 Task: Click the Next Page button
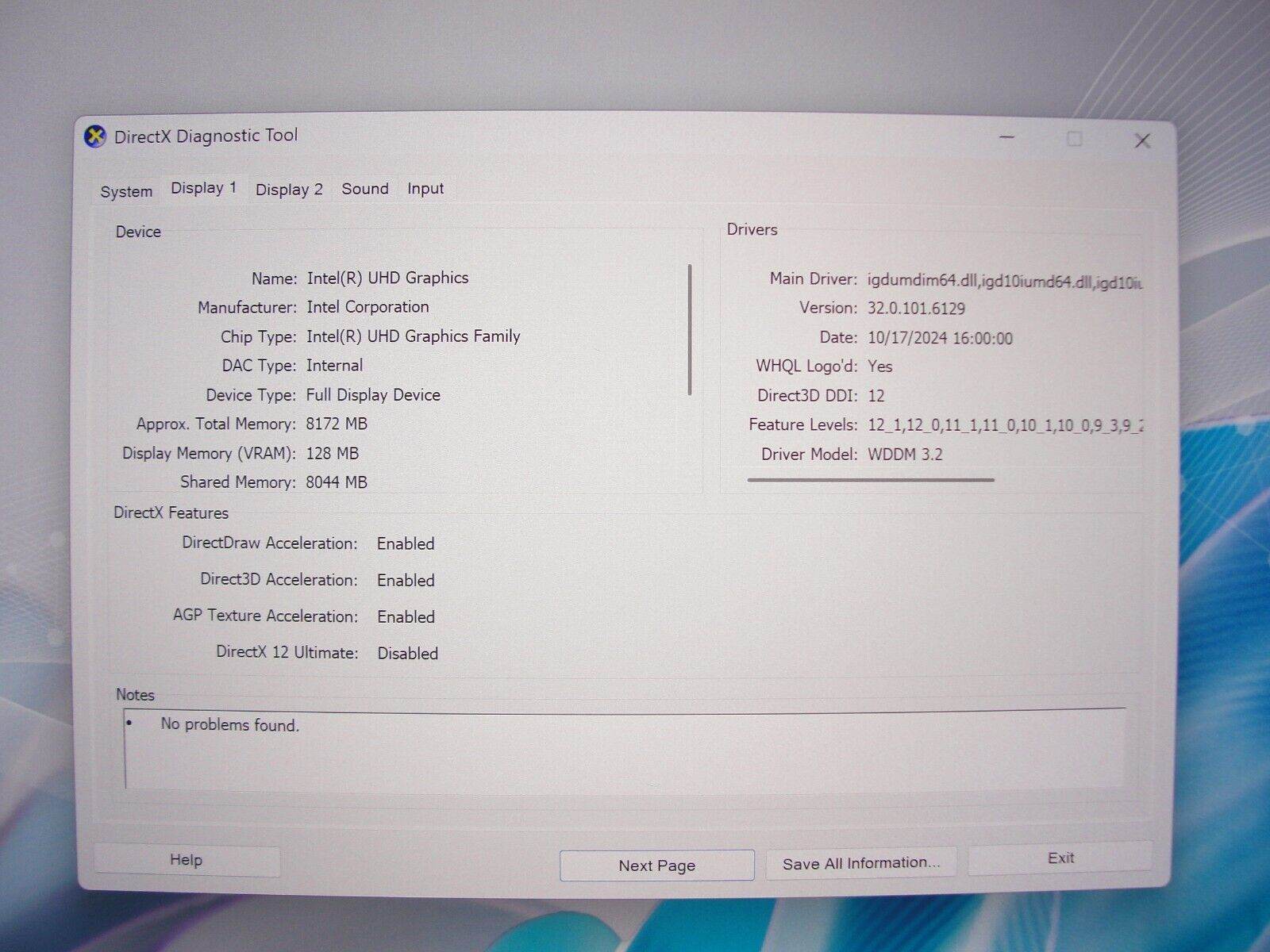click(x=656, y=865)
